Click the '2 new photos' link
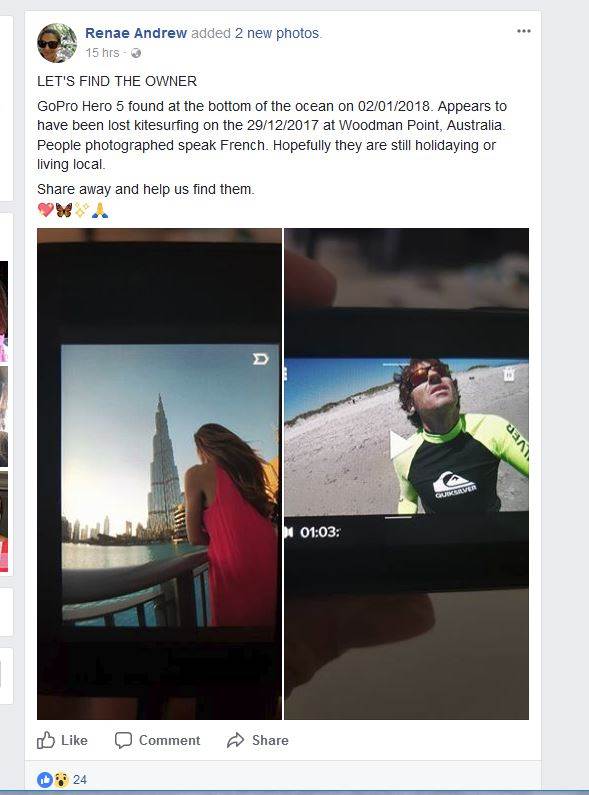Screen dimensions: 589x795 tap(278, 33)
